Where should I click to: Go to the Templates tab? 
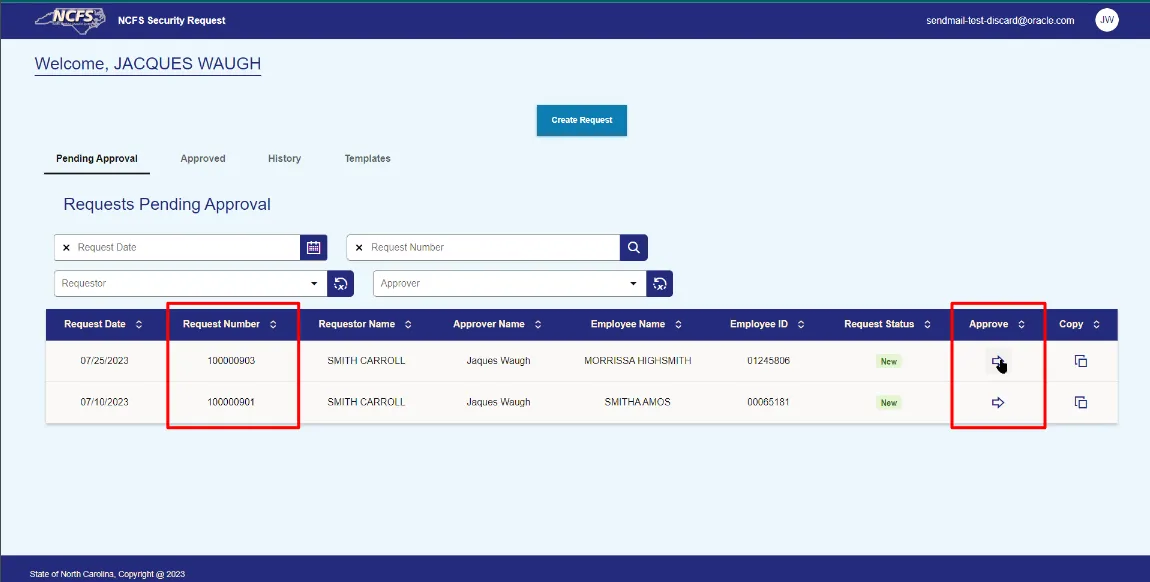(367, 158)
